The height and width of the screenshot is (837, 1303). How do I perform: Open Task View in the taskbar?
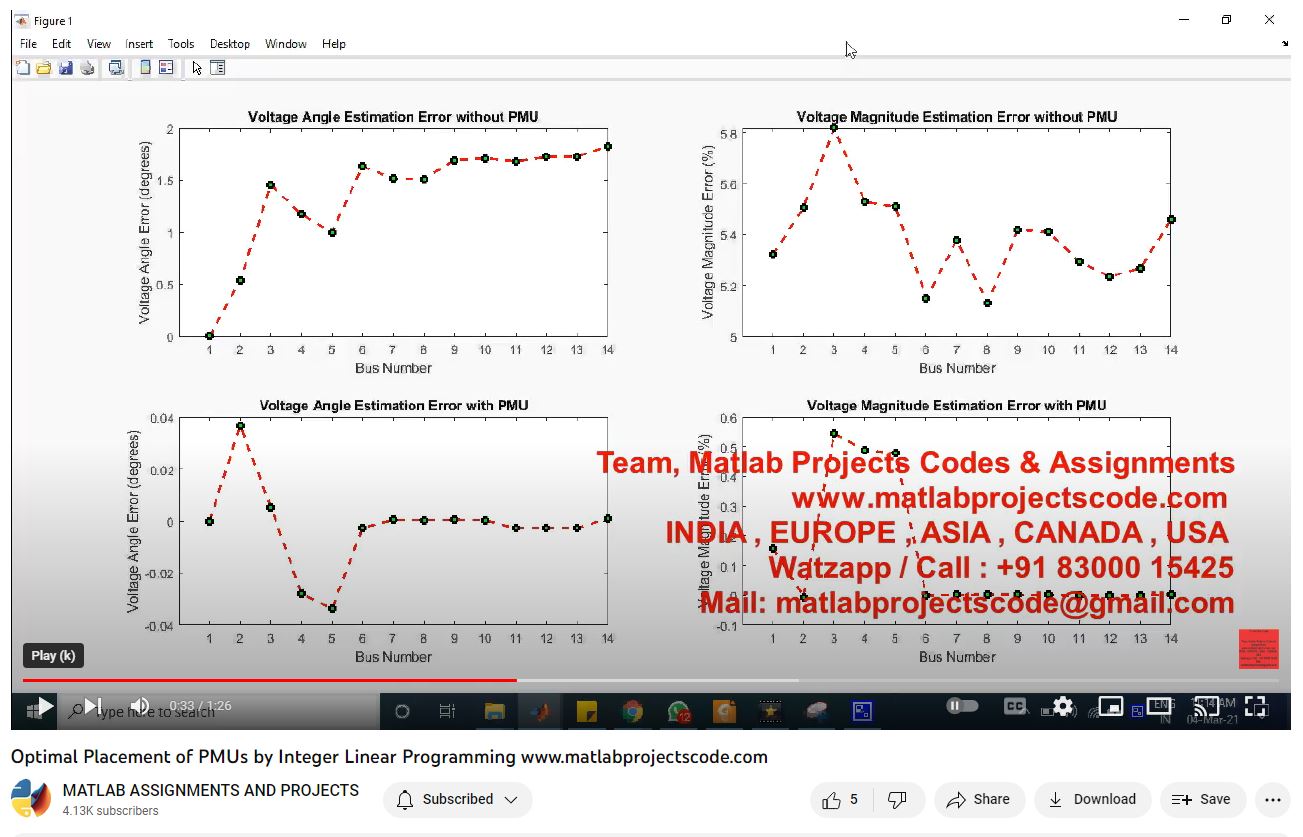(447, 711)
